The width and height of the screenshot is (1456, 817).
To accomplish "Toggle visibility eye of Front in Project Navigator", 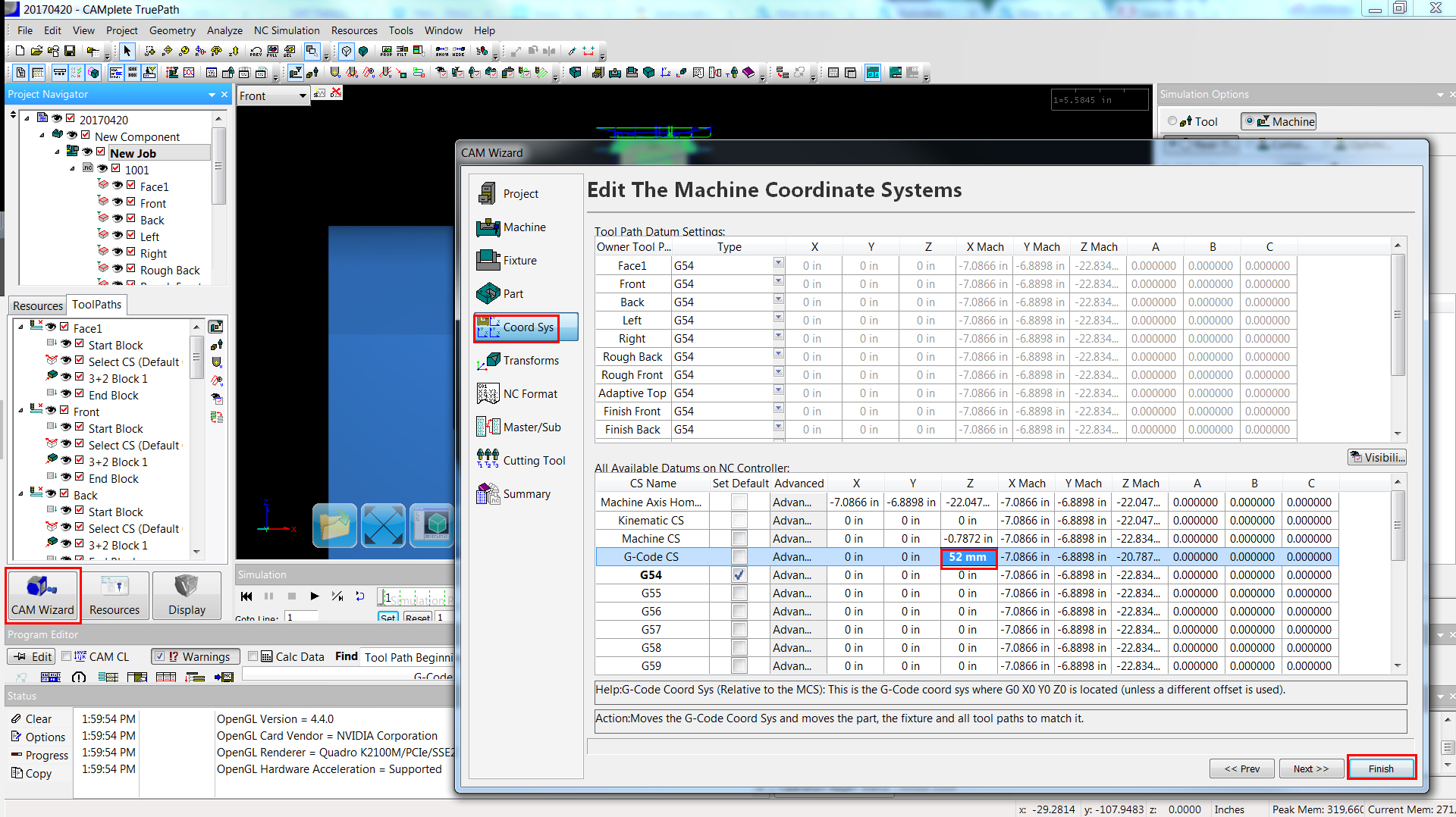I will click(x=118, y=202).
